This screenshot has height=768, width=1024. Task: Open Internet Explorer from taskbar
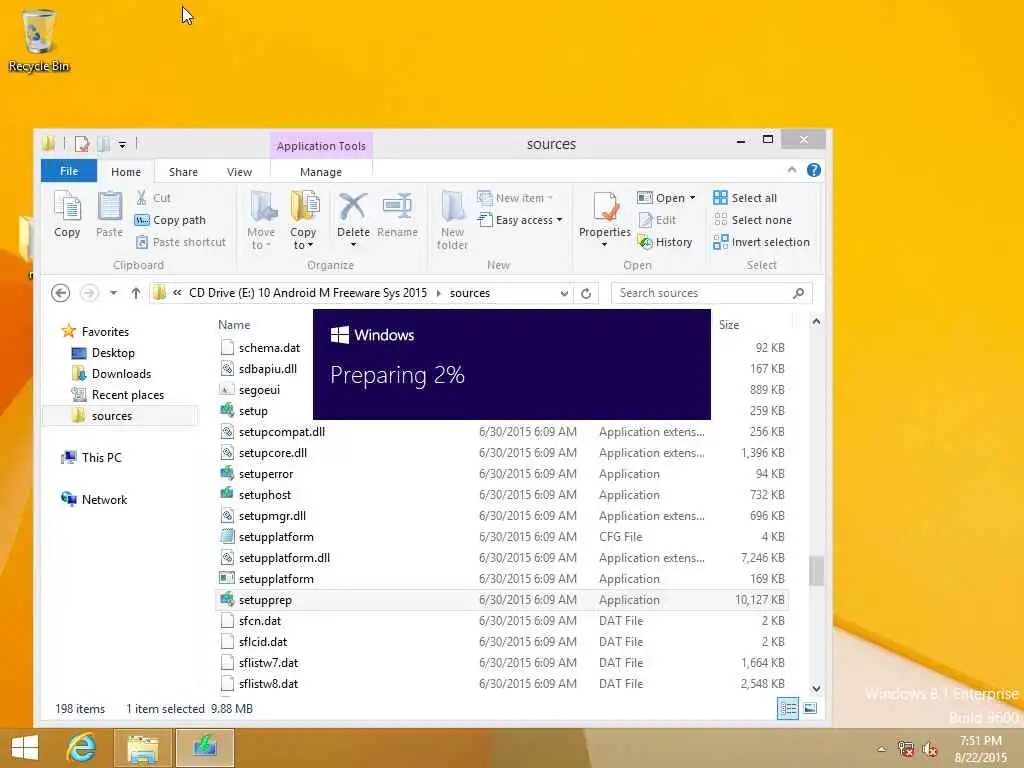coord(81,748)
